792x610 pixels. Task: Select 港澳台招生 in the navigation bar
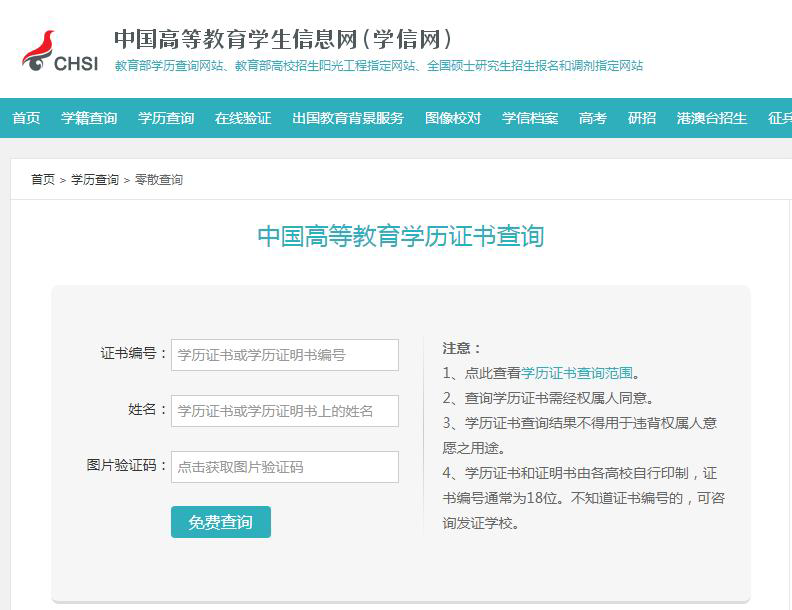click(712, 118)
